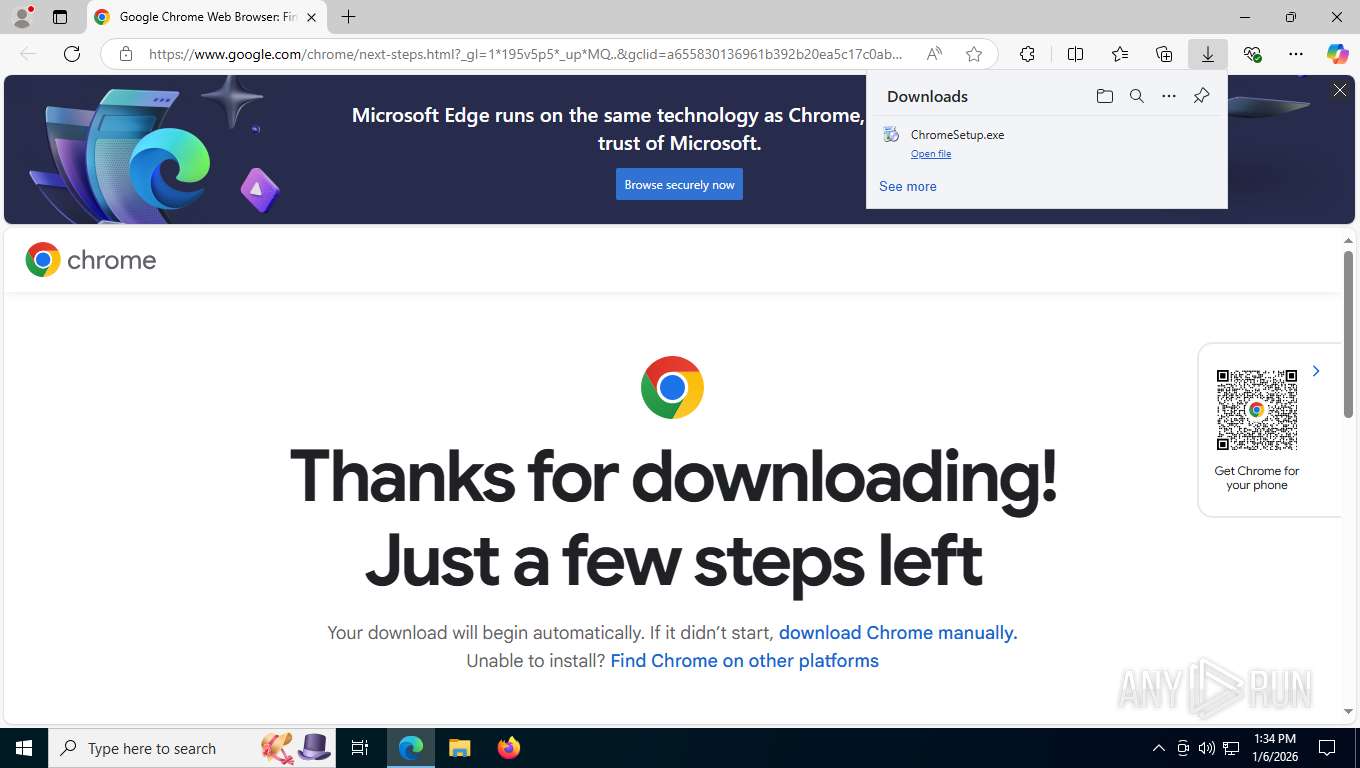
Task: Open the notification center icon
Action: pos(1327,748)
